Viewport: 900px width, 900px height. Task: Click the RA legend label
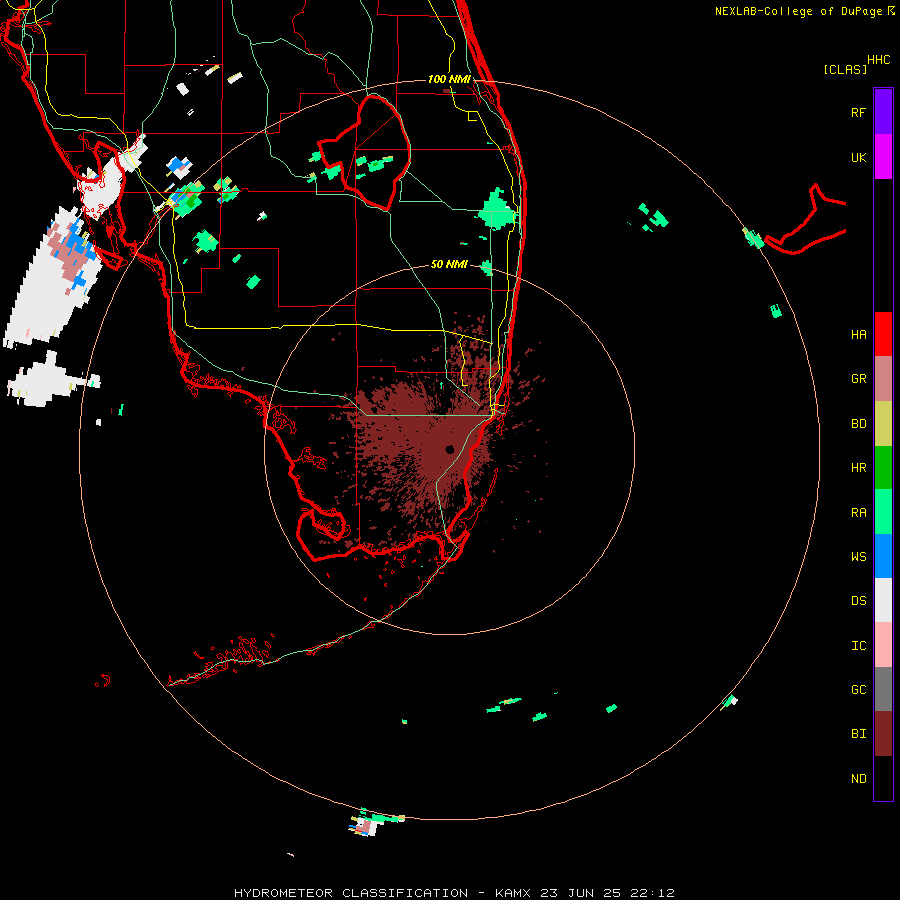tap(858, 513)
